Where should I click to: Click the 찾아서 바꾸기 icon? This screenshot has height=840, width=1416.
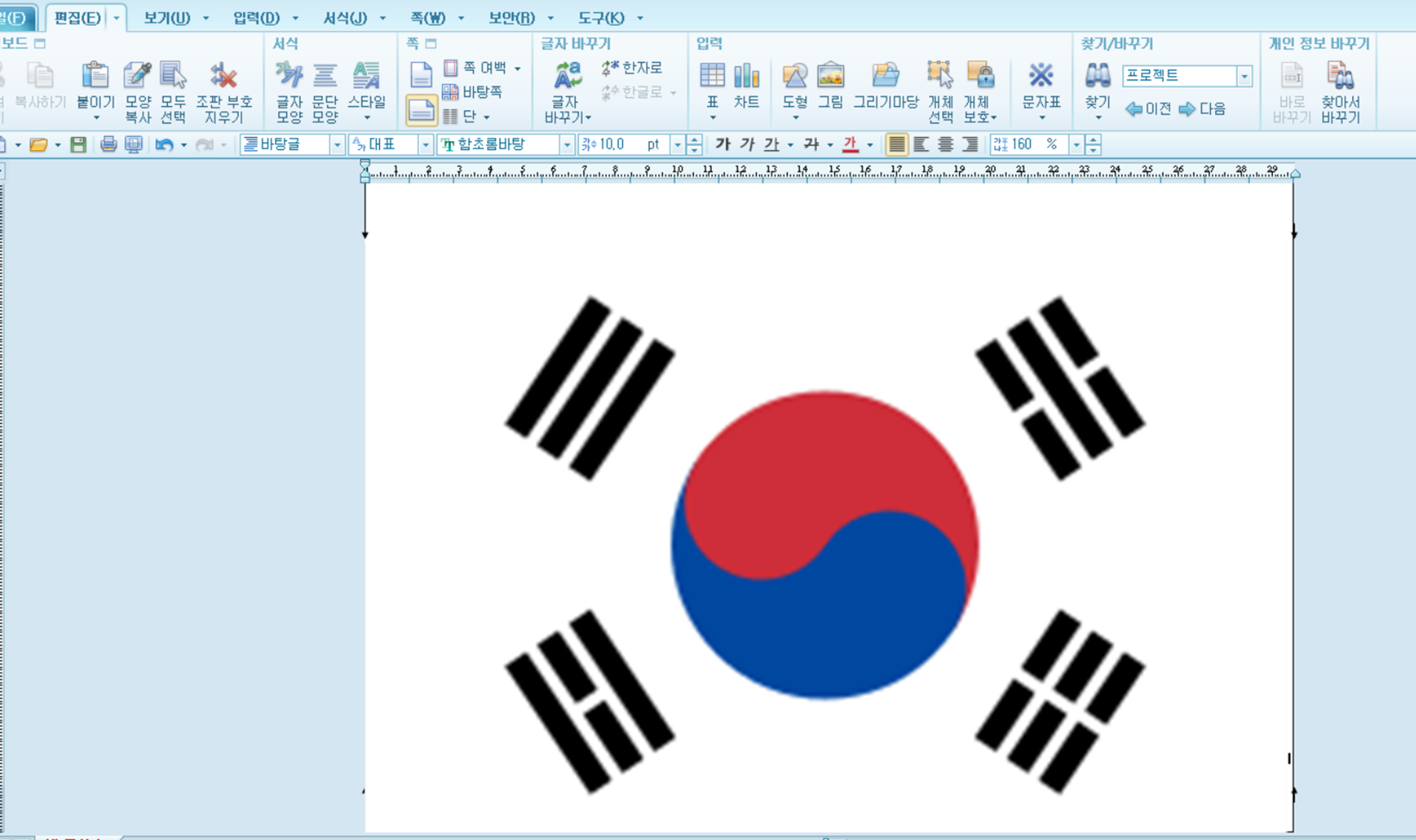coord(1340,76)
